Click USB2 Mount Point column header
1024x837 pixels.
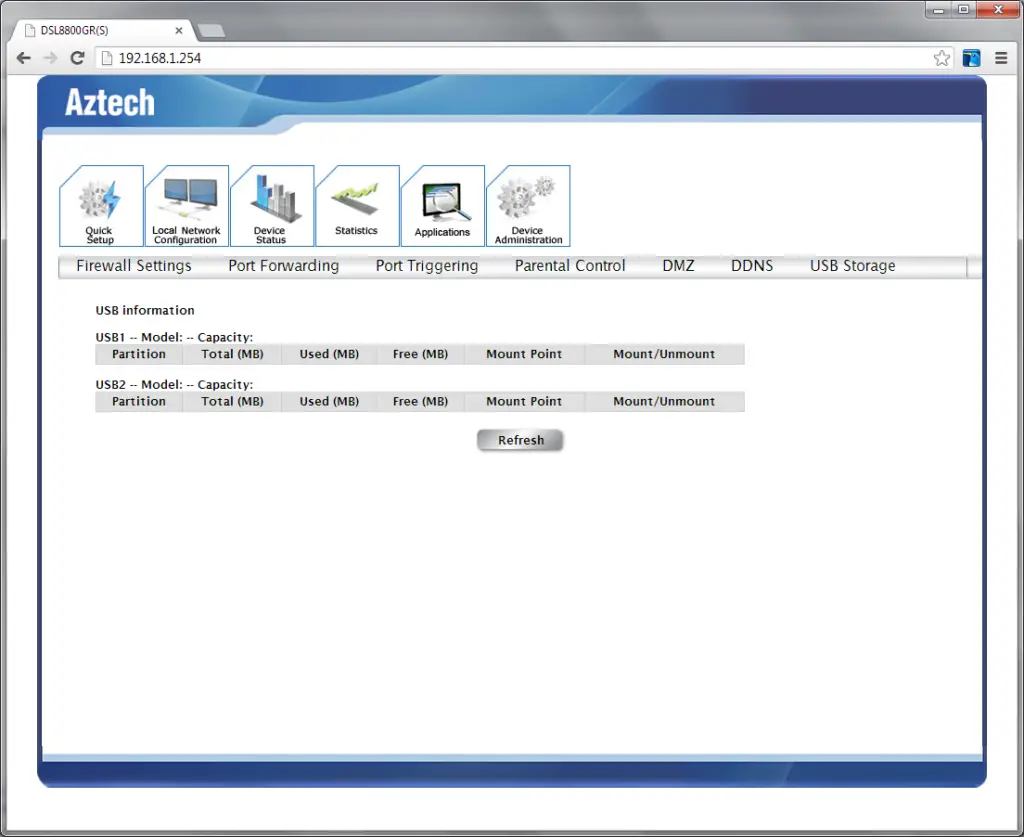524,402
